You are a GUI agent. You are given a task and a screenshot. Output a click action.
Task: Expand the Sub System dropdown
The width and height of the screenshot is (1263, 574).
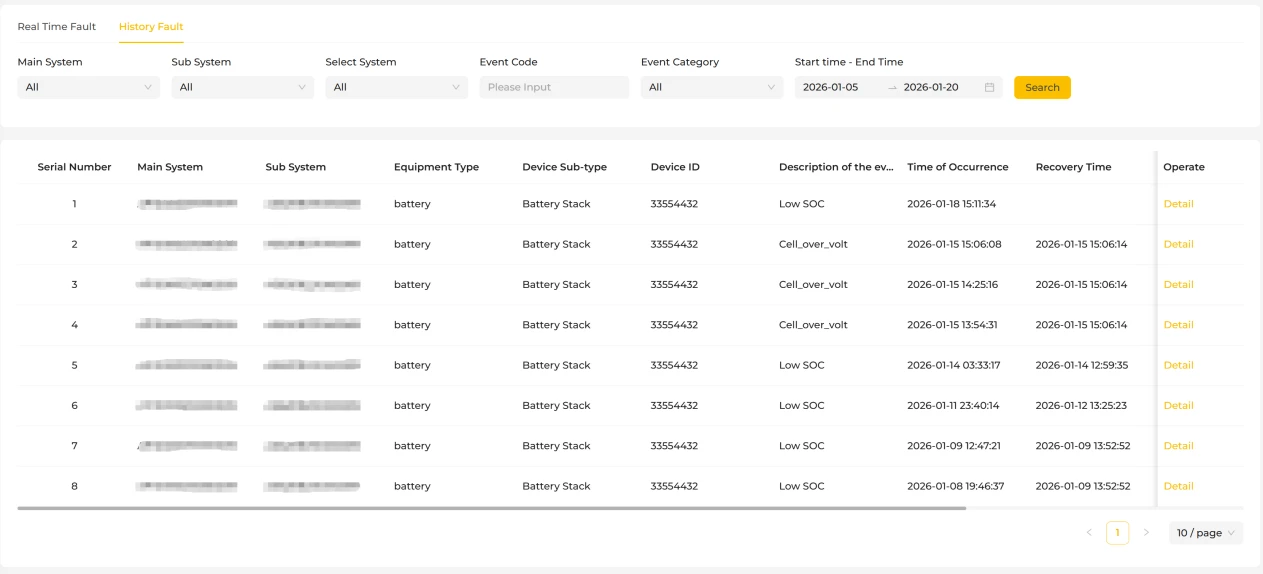pyautogui.click(x=243, y=87)
